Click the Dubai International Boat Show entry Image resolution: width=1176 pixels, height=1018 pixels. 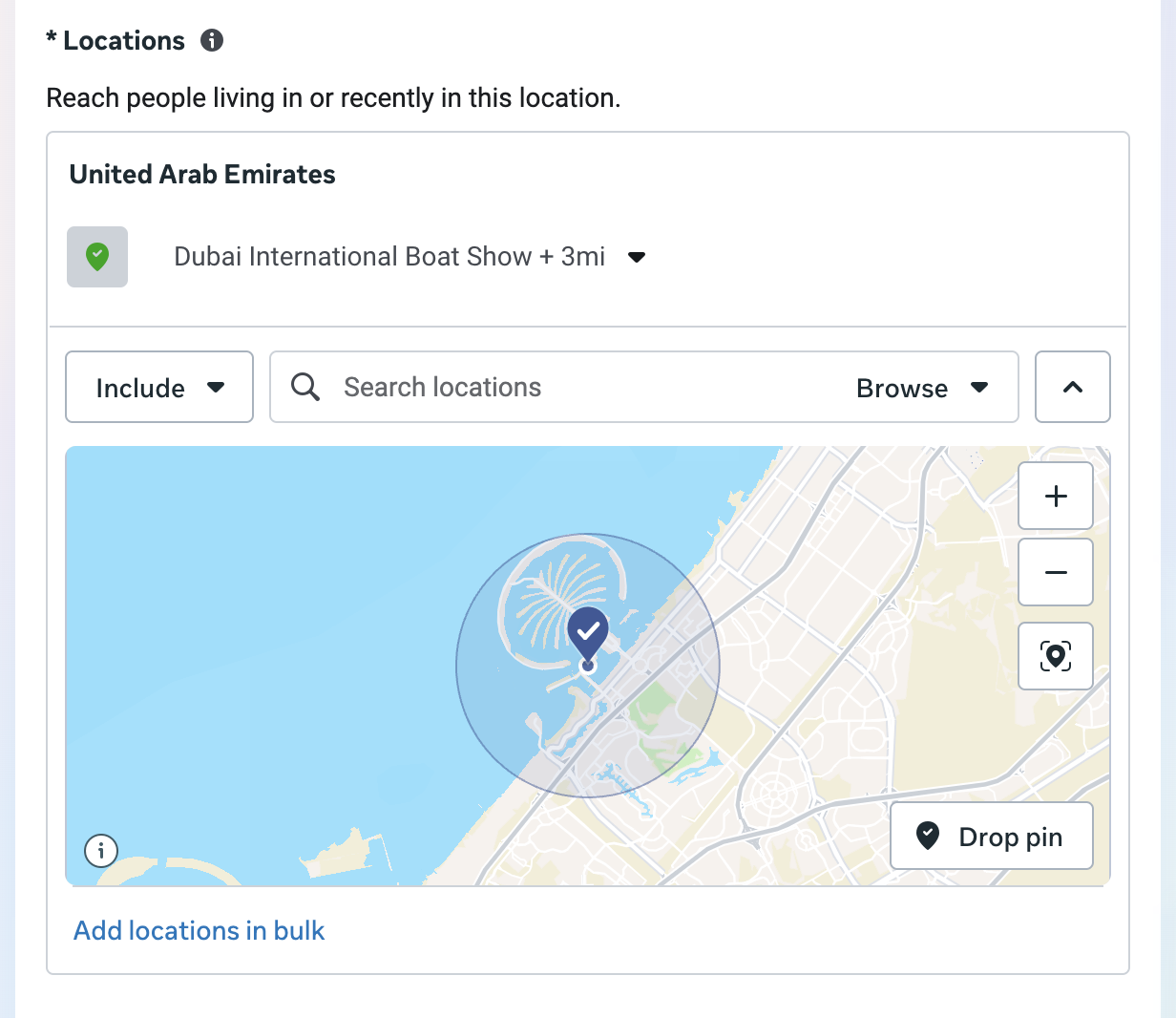(388, 257)
